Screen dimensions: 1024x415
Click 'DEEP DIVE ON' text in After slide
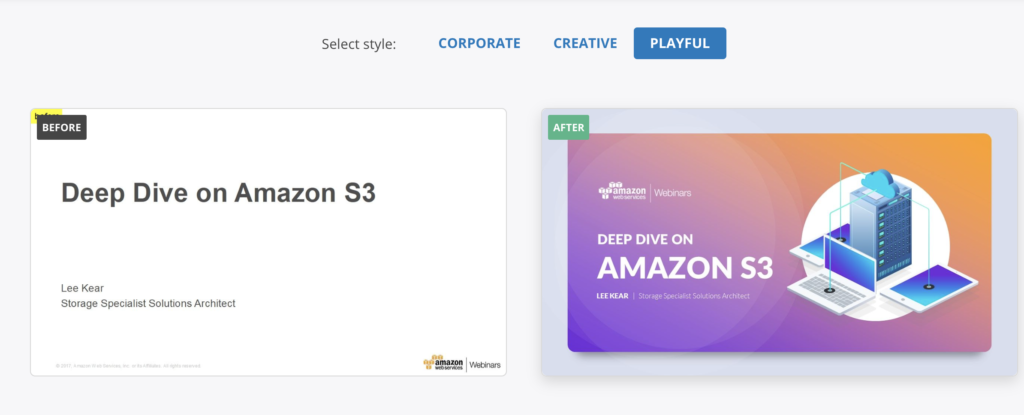pyautogui.click(x=645, y=239)
